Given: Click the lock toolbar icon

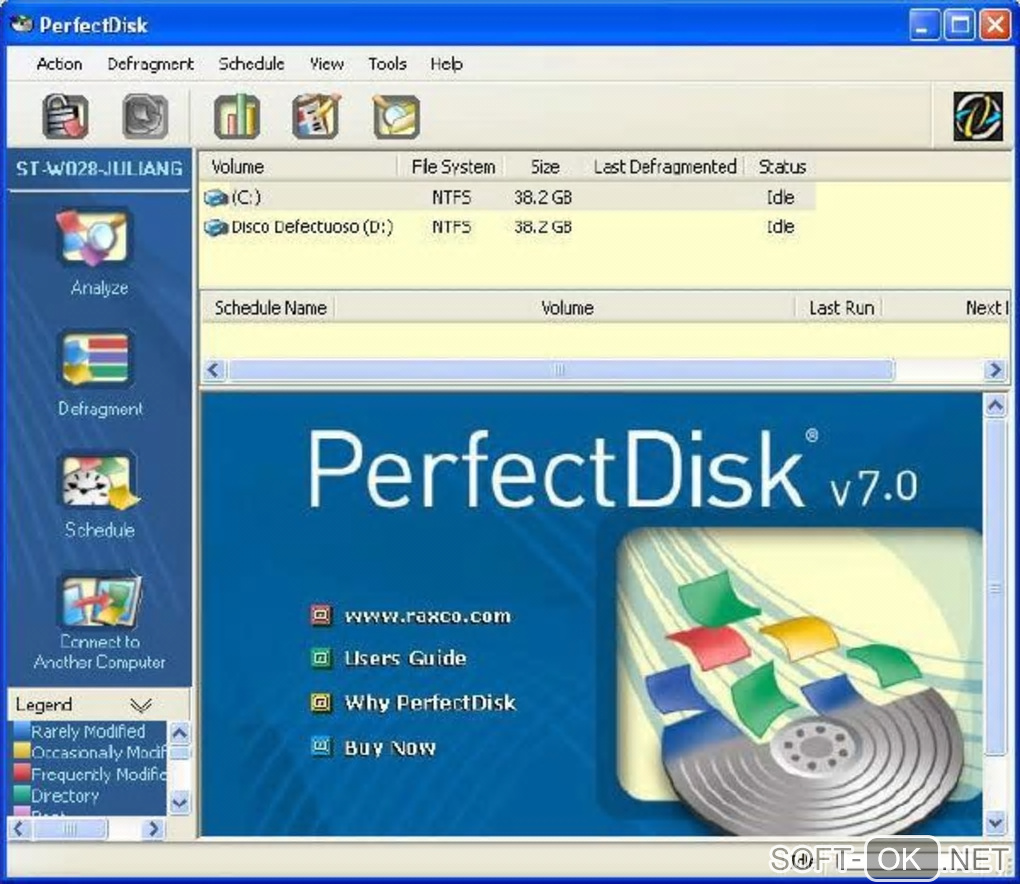Looking at the screenshot, I should point(66,116).
